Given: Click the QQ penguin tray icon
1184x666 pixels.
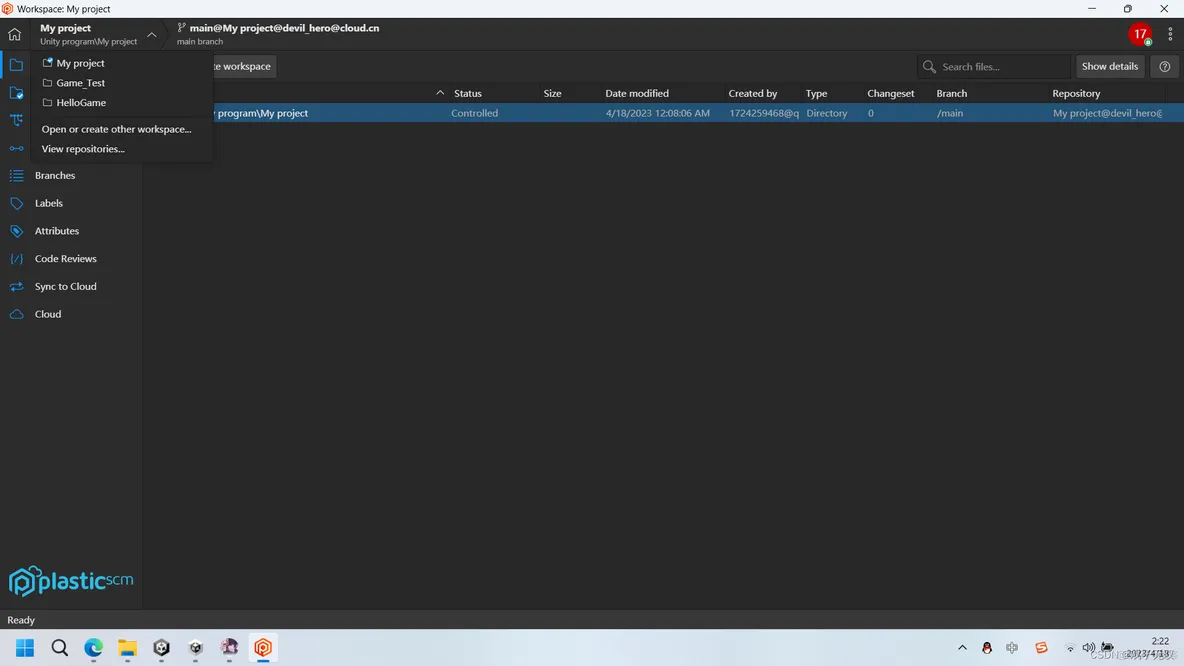Looking at the screenshot, I should (987, 648).
